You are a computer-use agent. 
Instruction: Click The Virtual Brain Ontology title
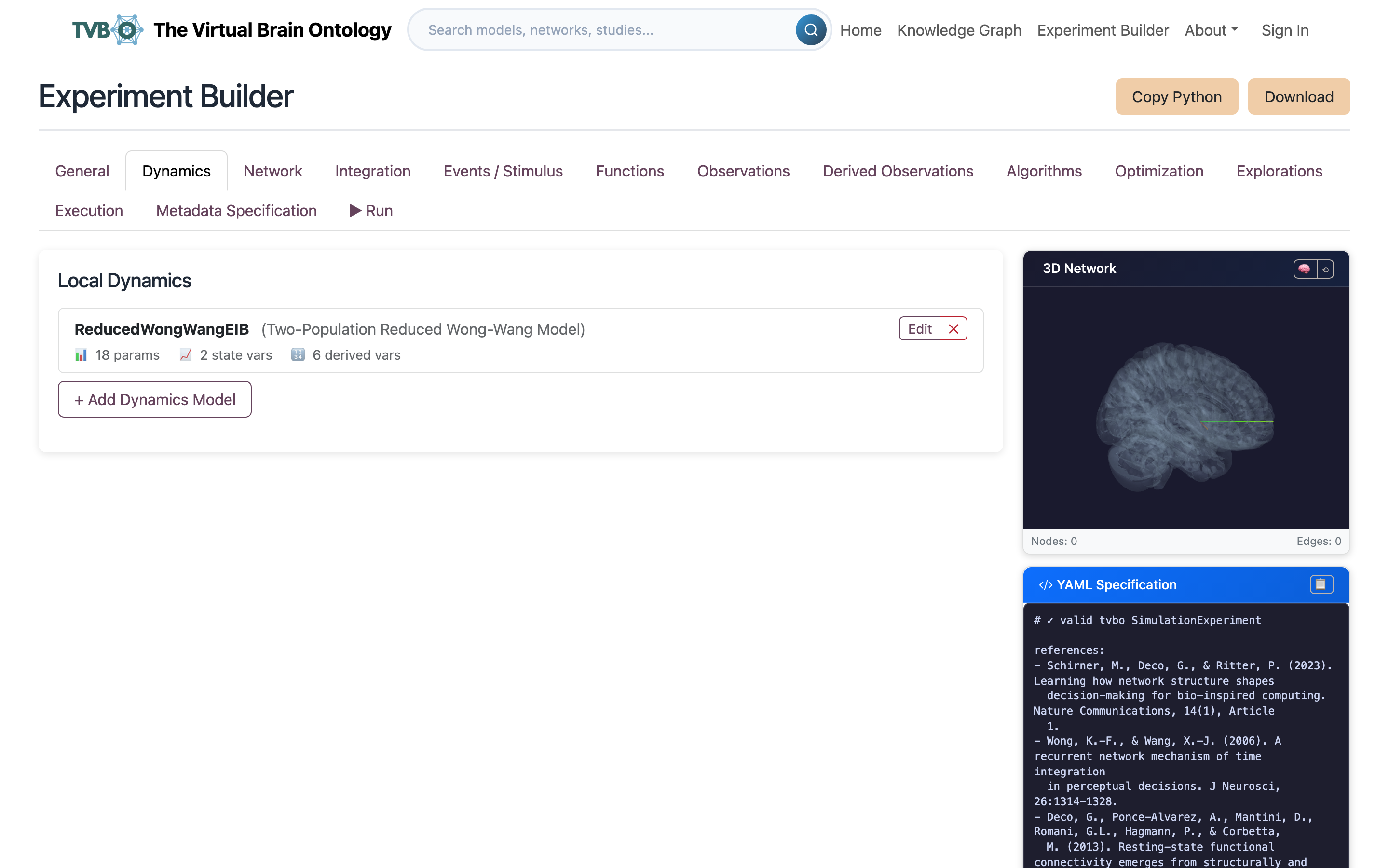point(272,30)
